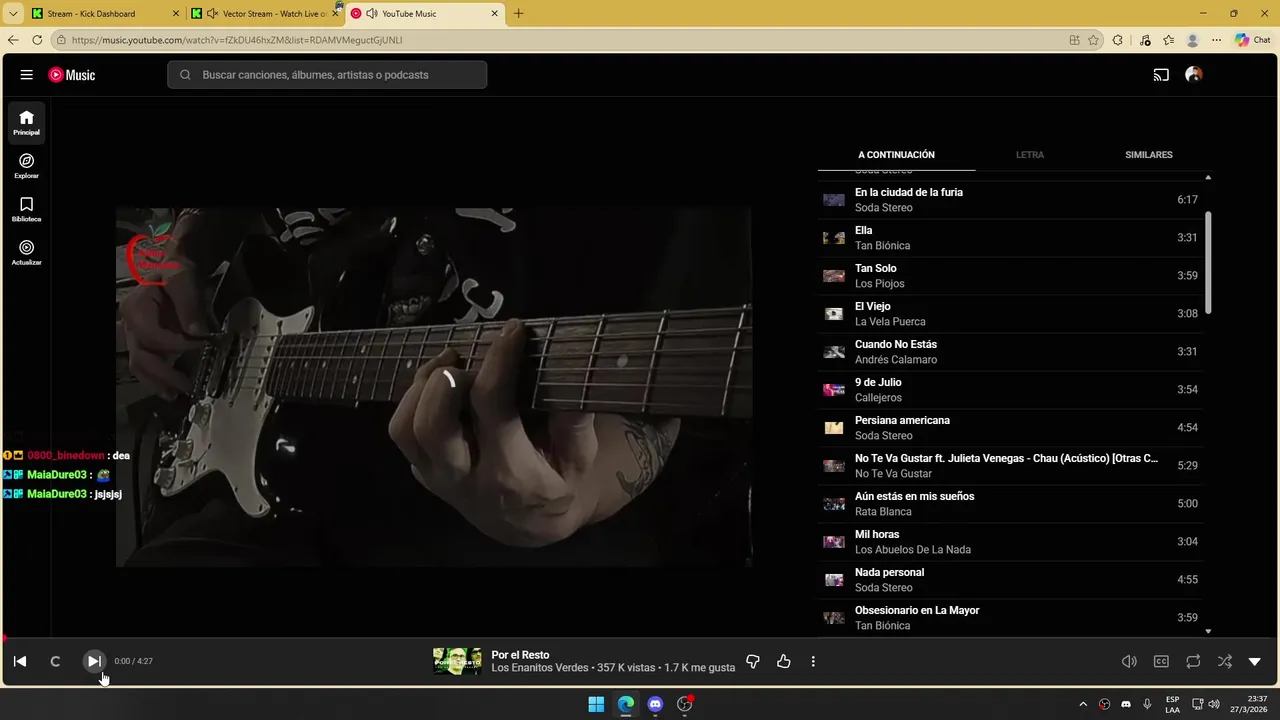Screen dimensions: 1280x720
Task: Open the Windows Start menu
Action: coord(596,704)
